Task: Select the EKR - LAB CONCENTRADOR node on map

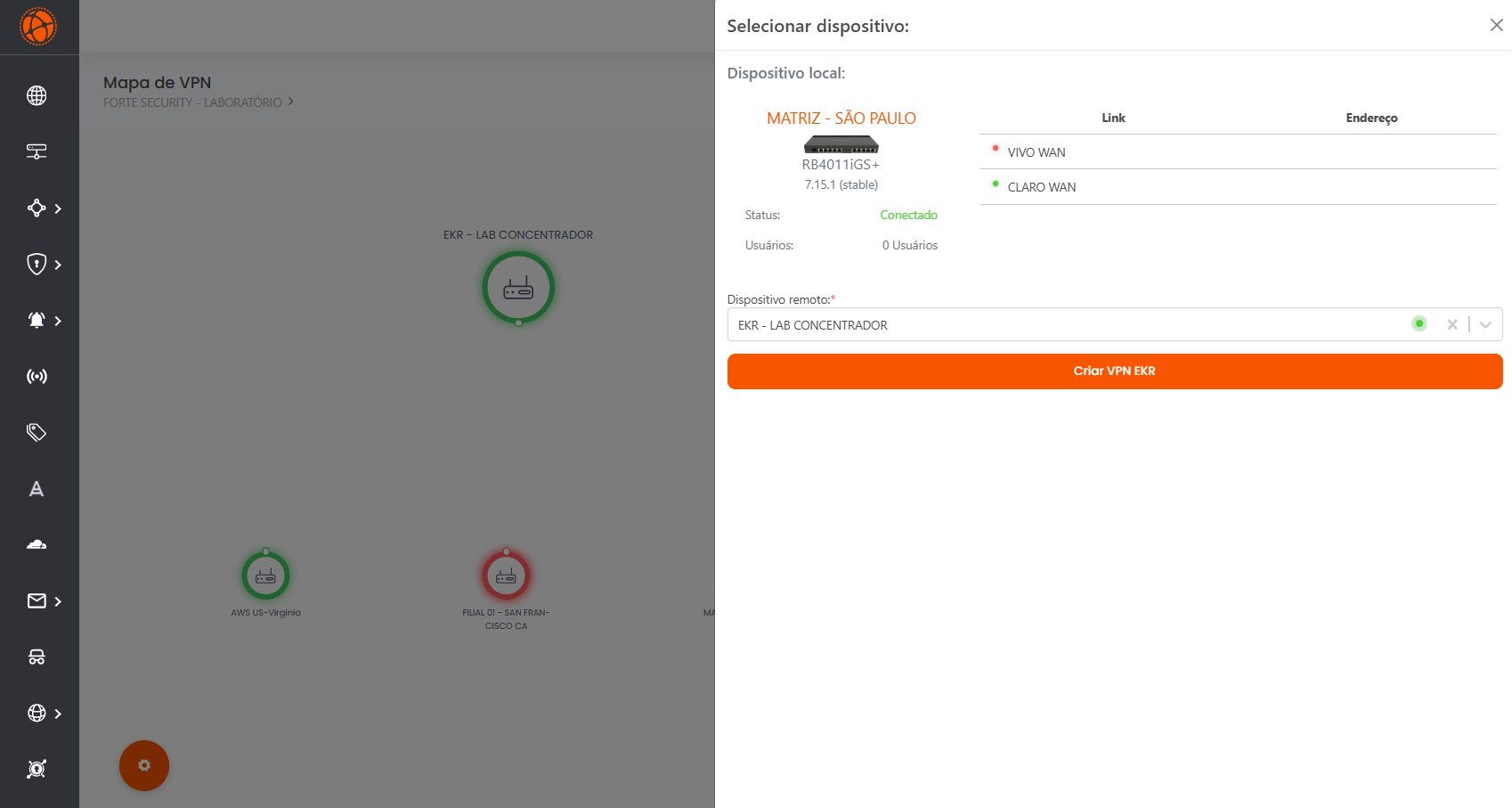Action: pyautogui.click(x=518, y=288)
